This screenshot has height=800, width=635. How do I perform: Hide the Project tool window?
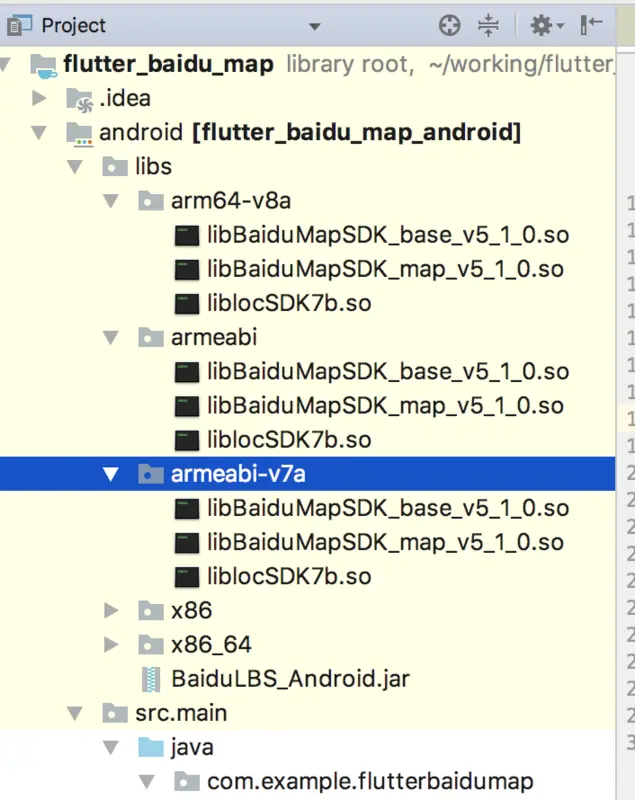[591, 25]
